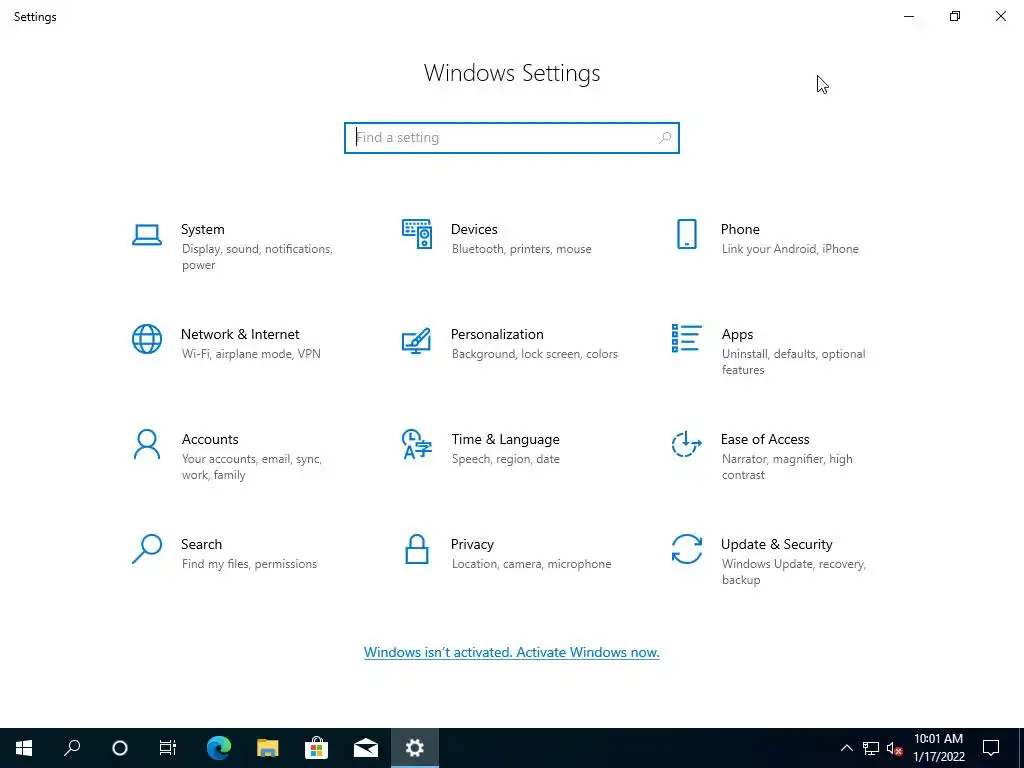Restore down the Settings window

955,16
